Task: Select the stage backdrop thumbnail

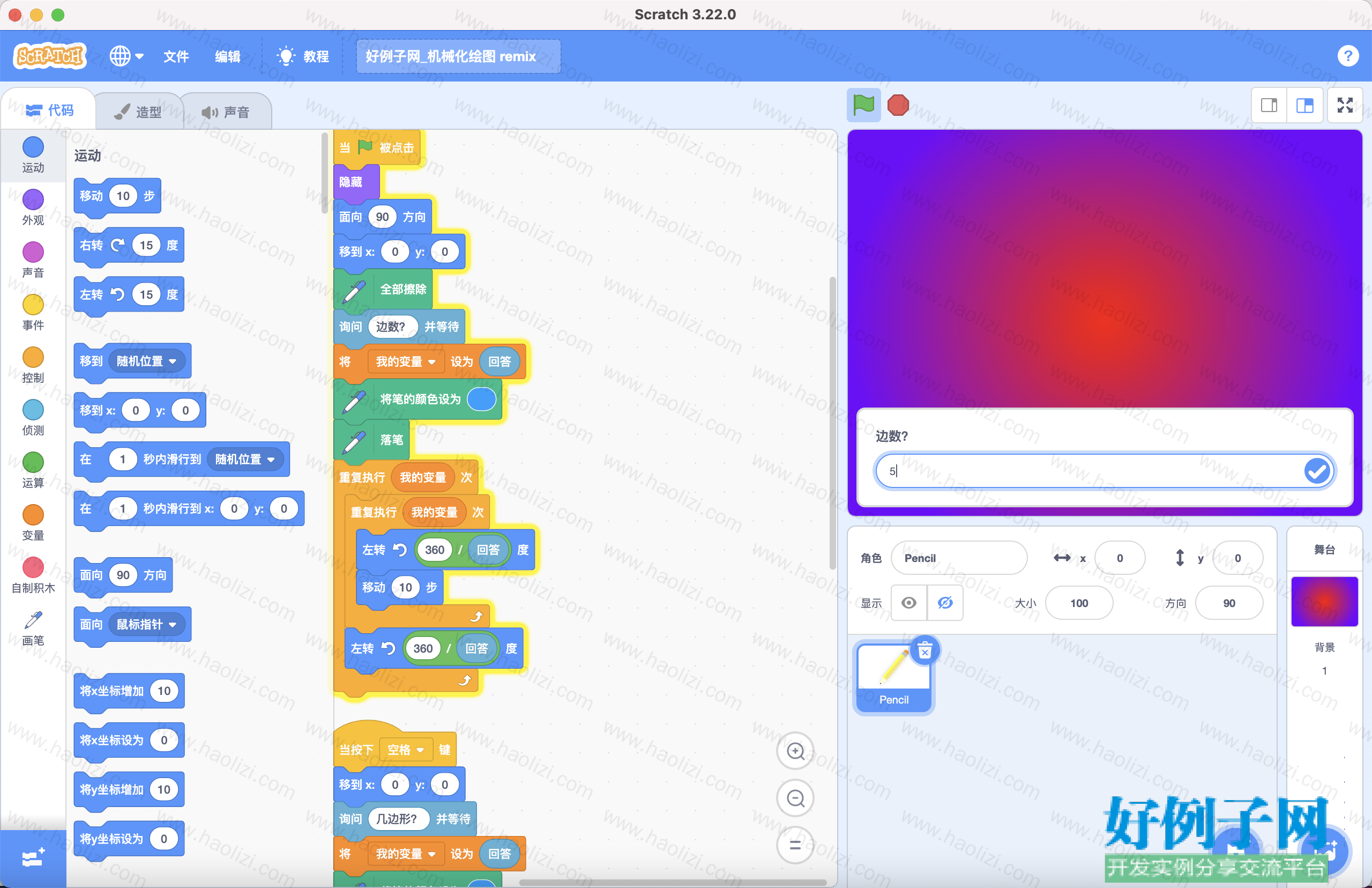Action: (x=1324, y=601)
